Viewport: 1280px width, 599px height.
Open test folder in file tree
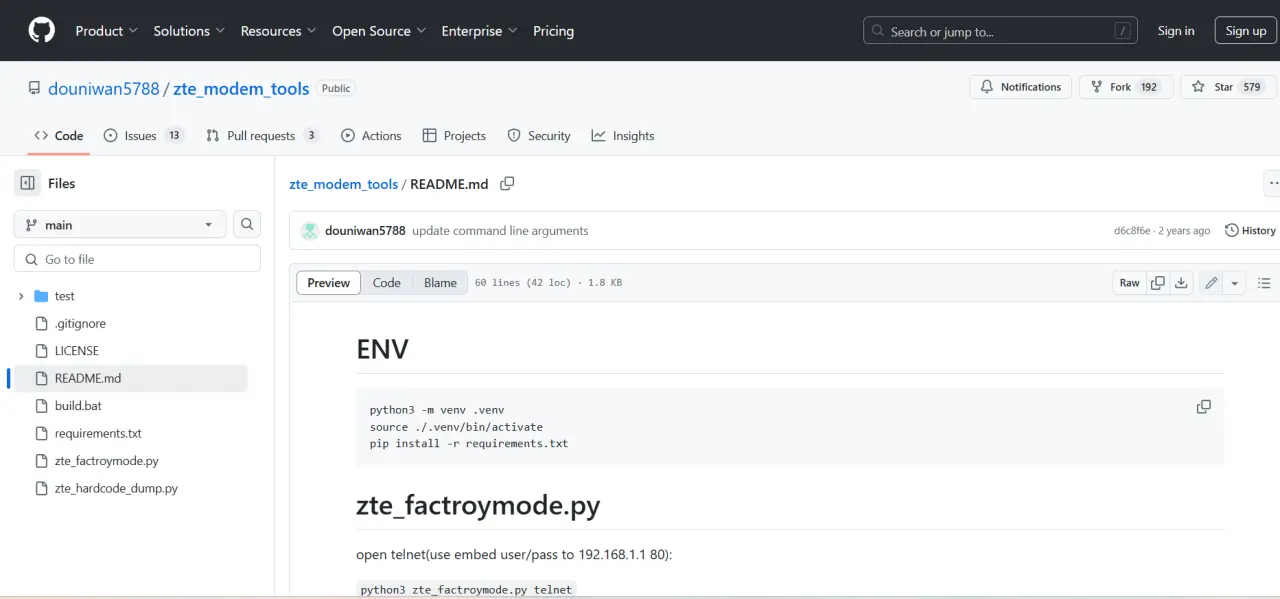pos(65,296)
